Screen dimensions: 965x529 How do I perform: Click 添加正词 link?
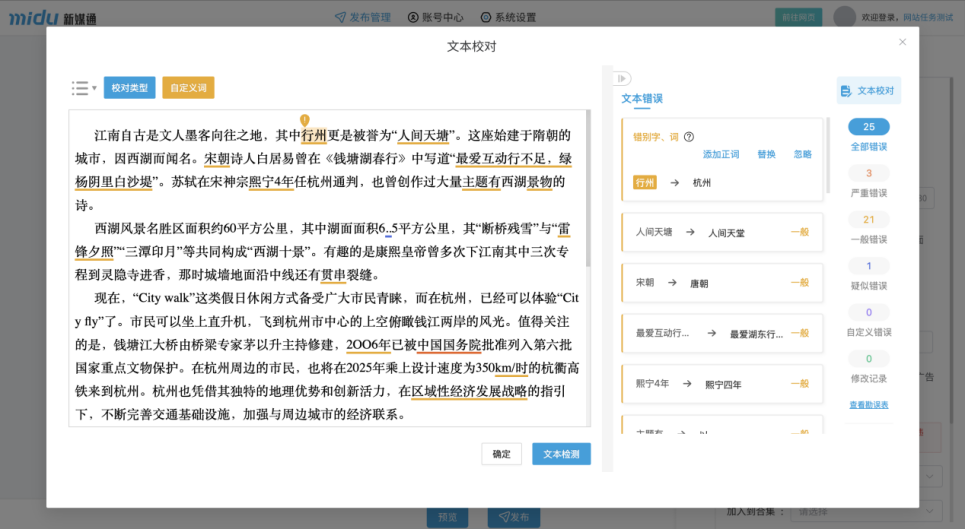click(721, 154)
